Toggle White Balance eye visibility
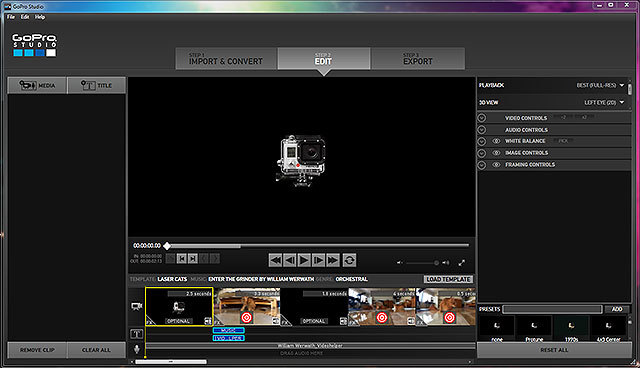Image resolution: width=640 pixels, height=368 pixels. point(496,141)
